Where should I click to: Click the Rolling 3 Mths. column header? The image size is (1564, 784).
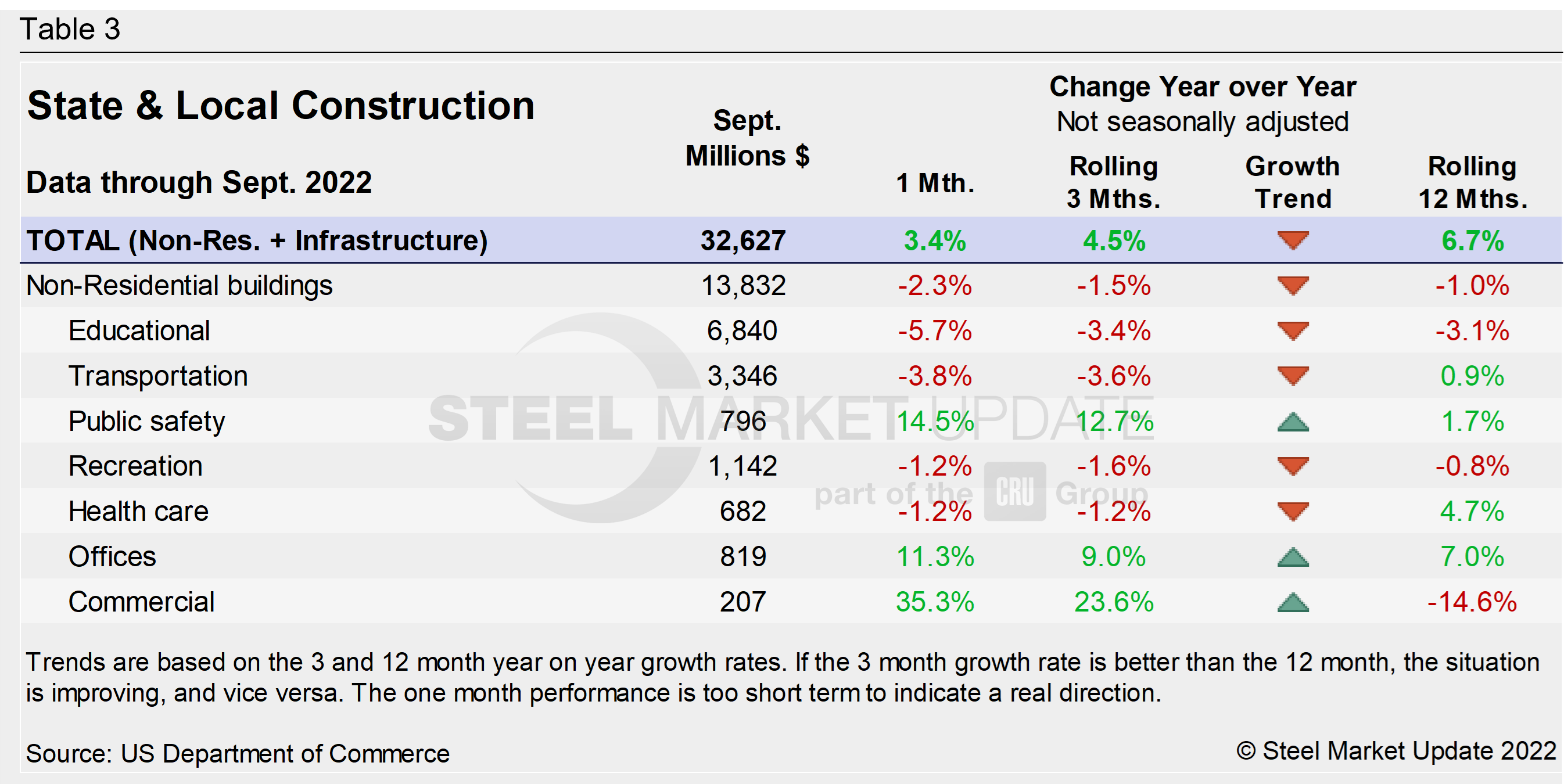[x=1114, y=182]
